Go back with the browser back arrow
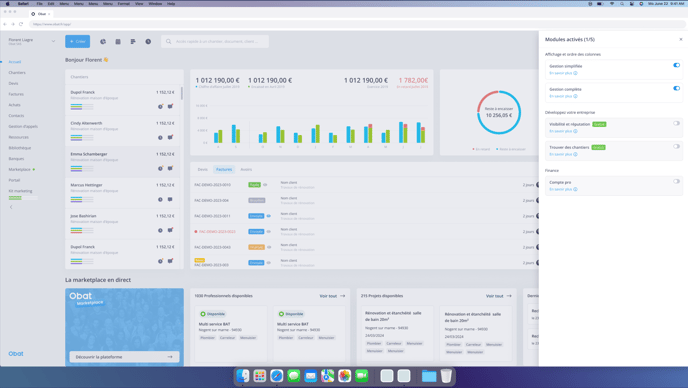 pyautogui.click(x=5, y=24)
